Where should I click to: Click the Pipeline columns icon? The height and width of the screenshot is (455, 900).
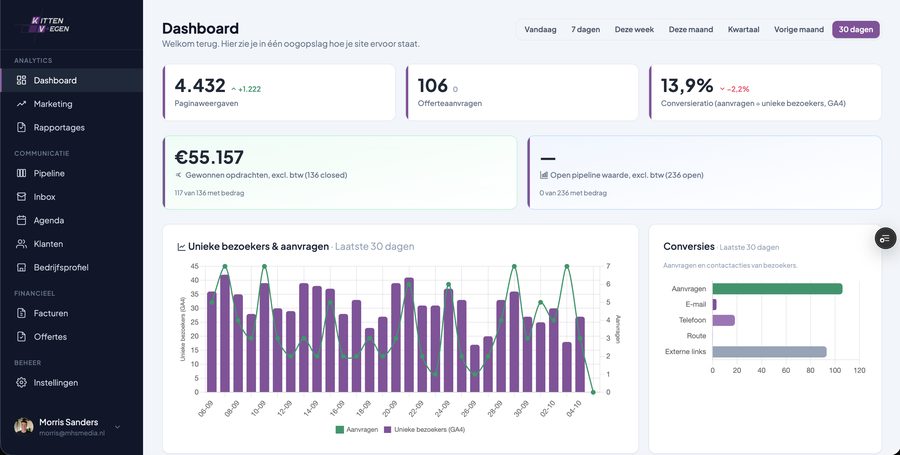point(21,173)
